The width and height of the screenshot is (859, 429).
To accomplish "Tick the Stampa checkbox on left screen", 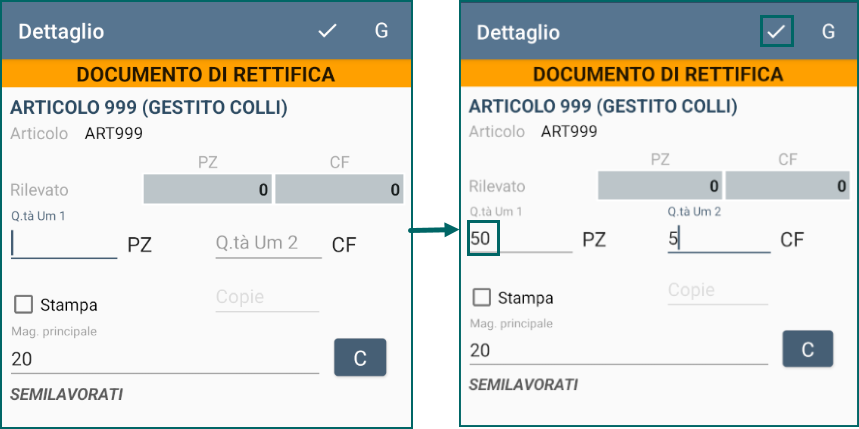I will coord(24,305).
